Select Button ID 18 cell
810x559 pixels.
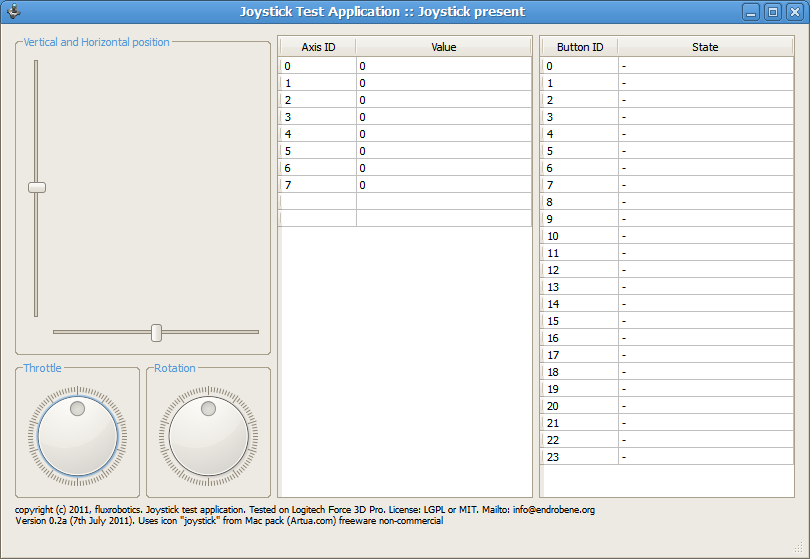click(580, 372)
